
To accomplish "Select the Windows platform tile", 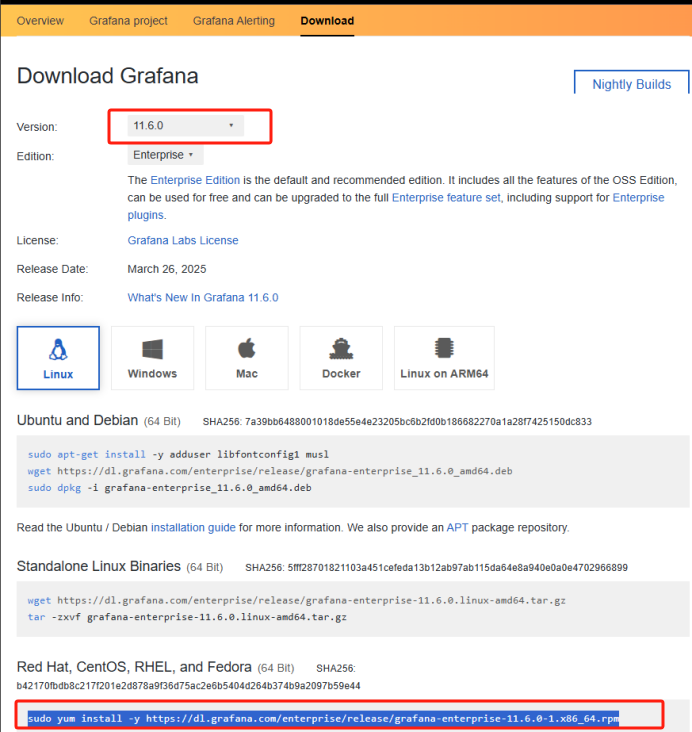I will point(153,358).
